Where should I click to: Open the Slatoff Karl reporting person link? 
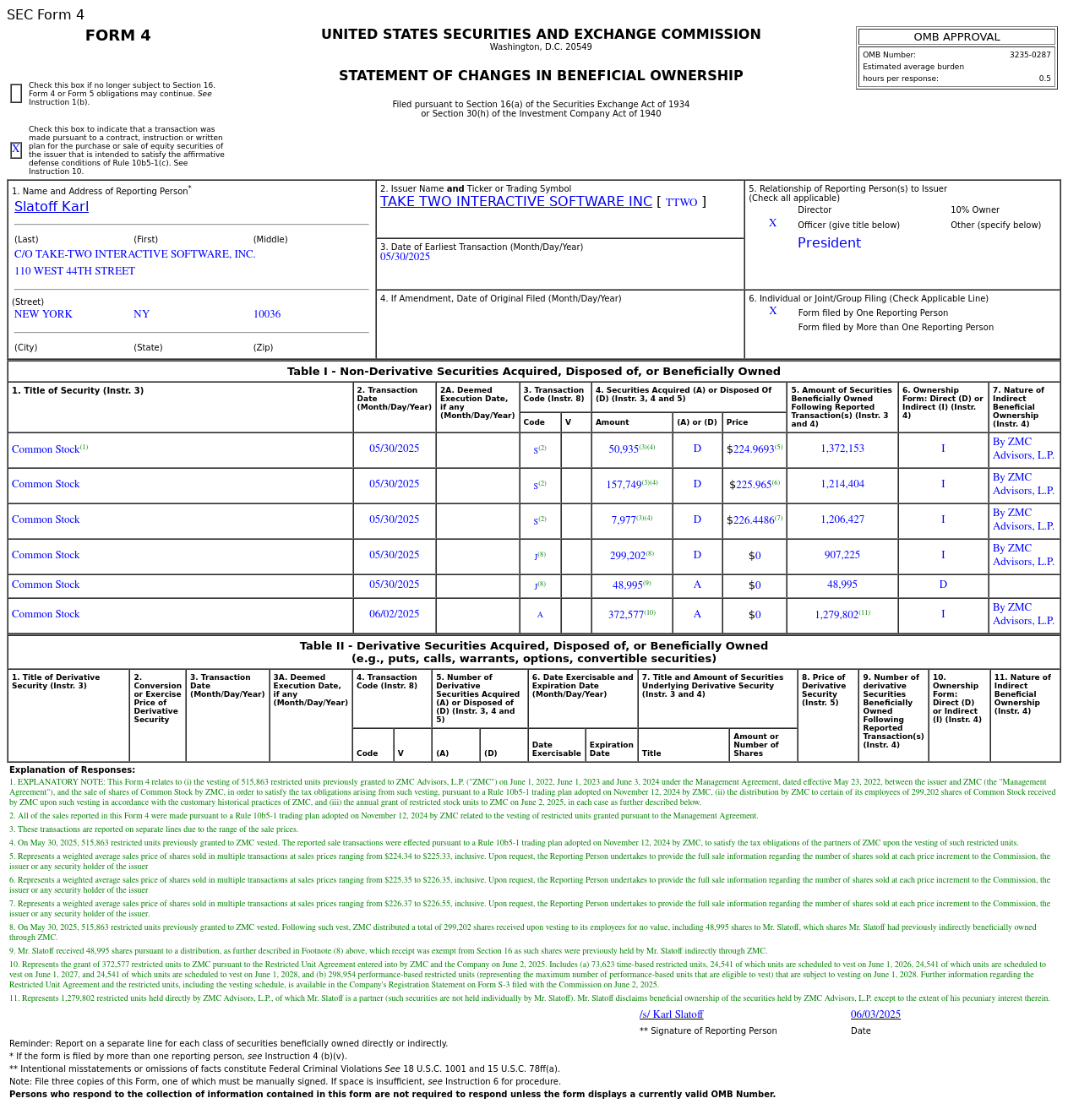pos(52,207)
